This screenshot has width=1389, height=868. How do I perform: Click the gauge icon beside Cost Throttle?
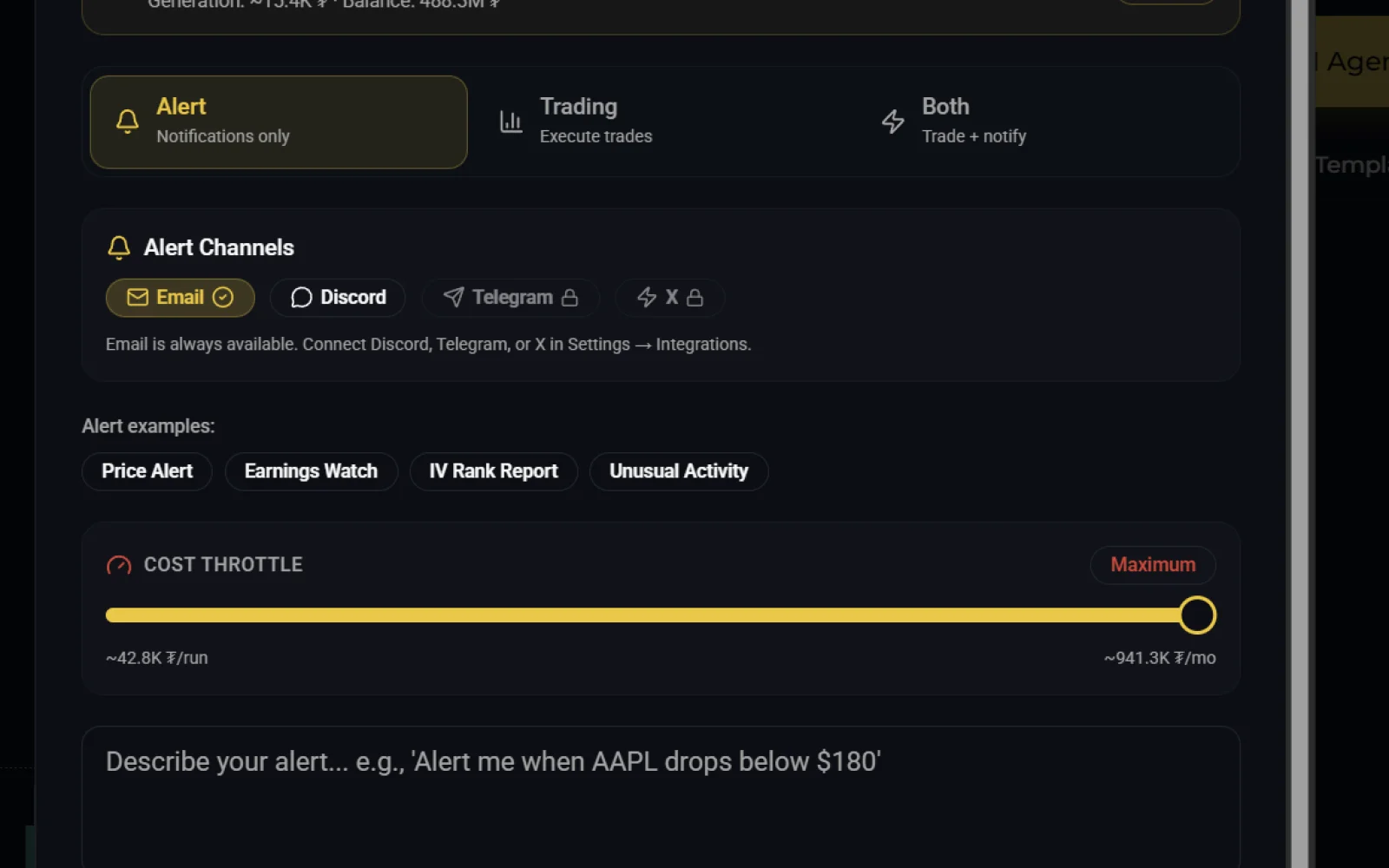point(119,565)
